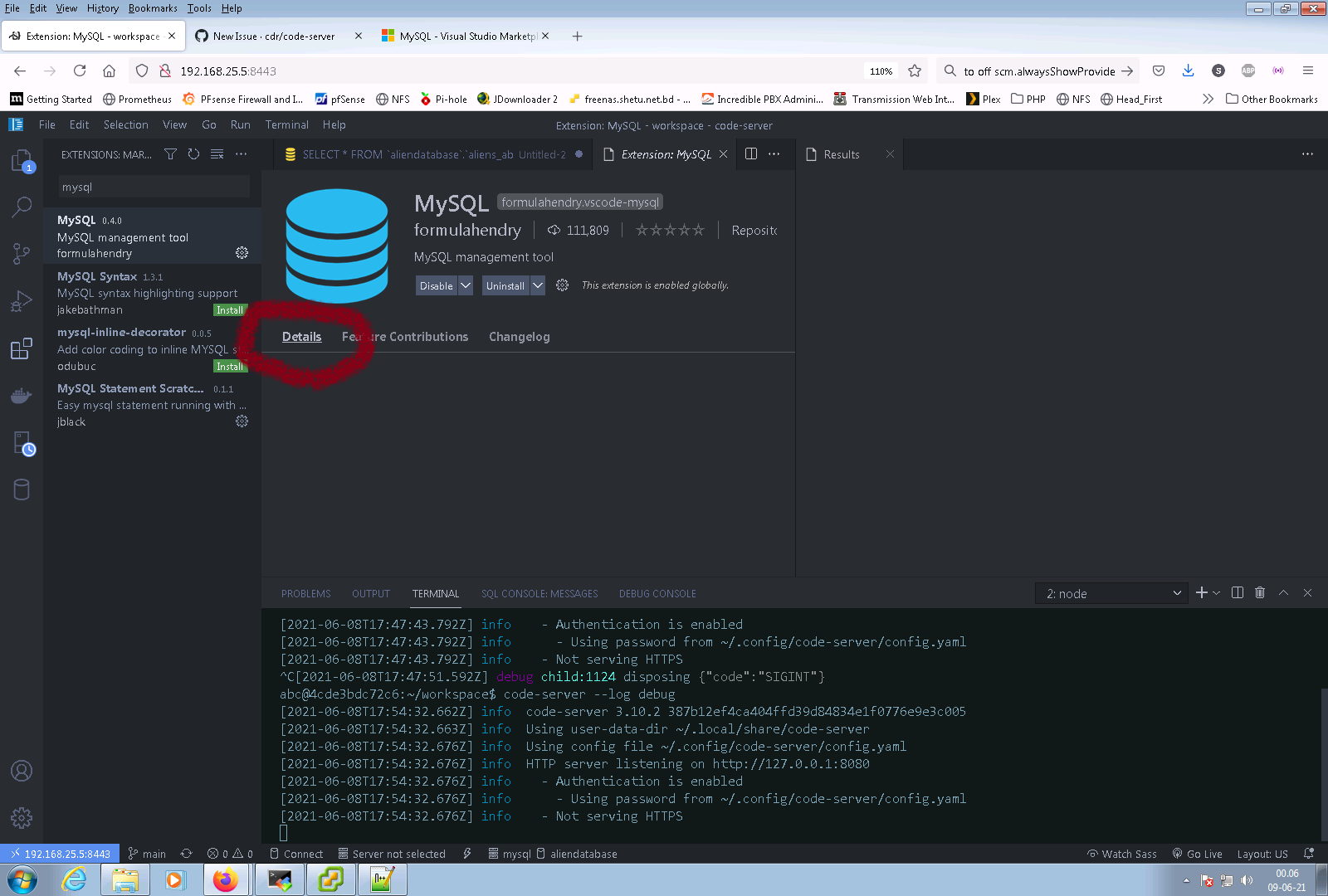The width and height of the screenshot is (1328, 896).
Task: Add a new terminal with plus icon
Action: tap(1201, 592)
